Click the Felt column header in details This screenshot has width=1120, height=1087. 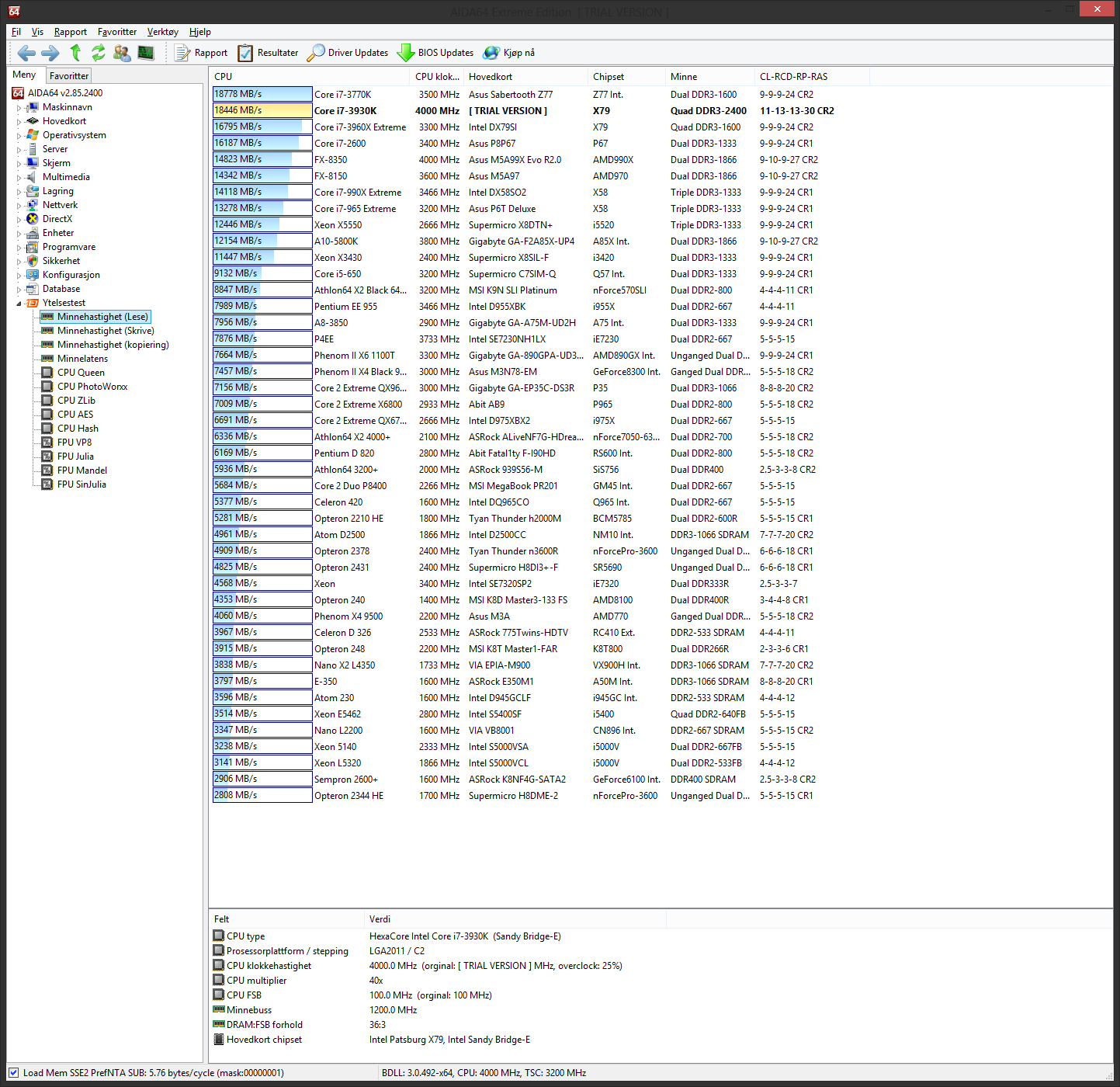tap(286, 919)
